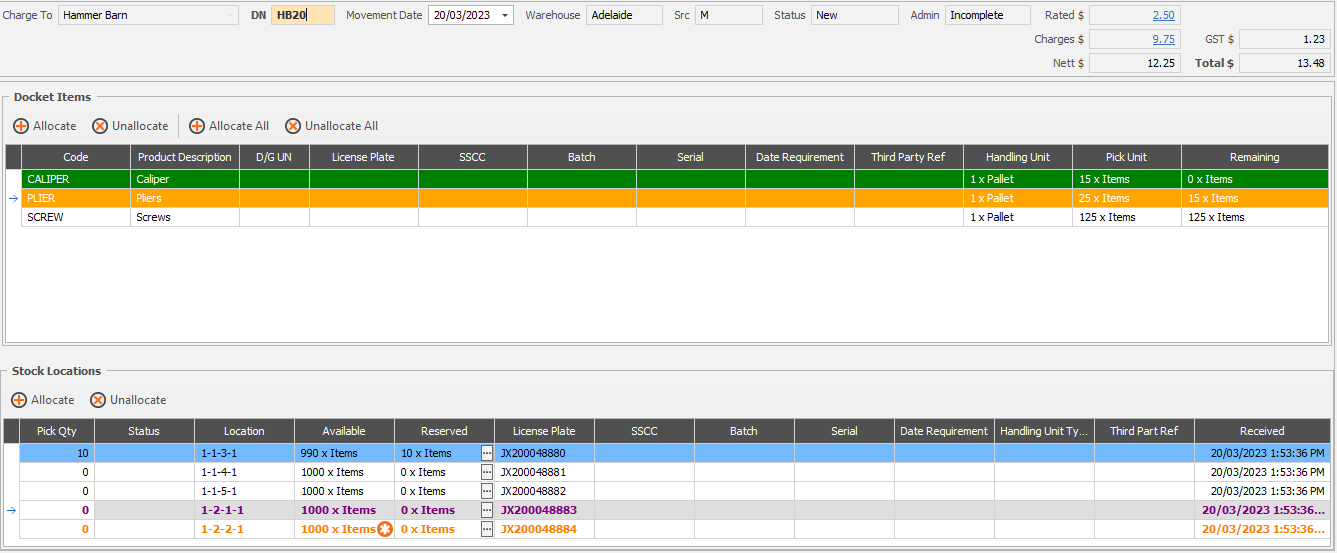This screenshot has height=553, width=1337.
Task: Click the Pick Unit column header
Action: [x=1127, y=157]
